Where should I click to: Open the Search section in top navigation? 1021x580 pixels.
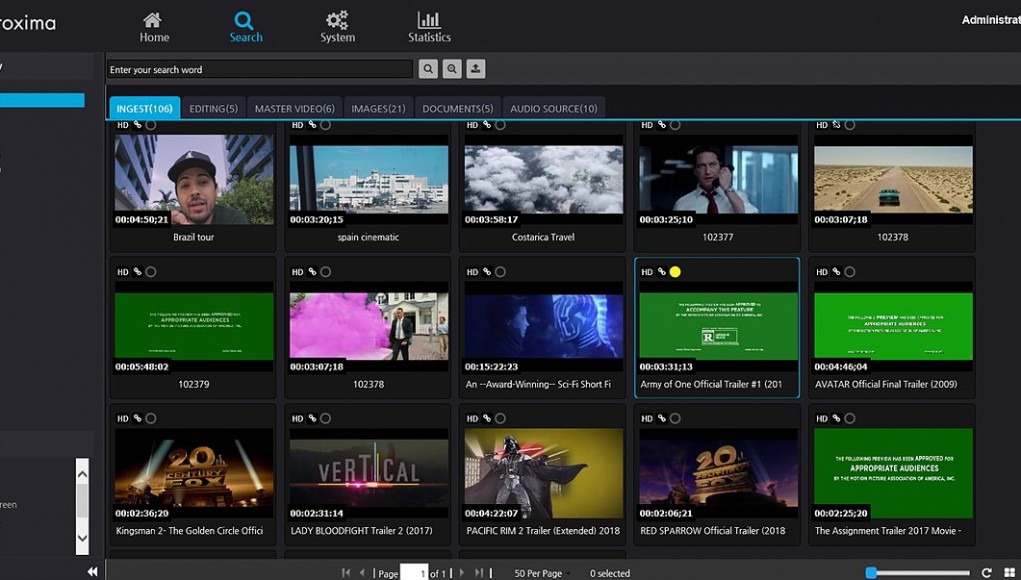pyautogui.click(x=245, y=27)
